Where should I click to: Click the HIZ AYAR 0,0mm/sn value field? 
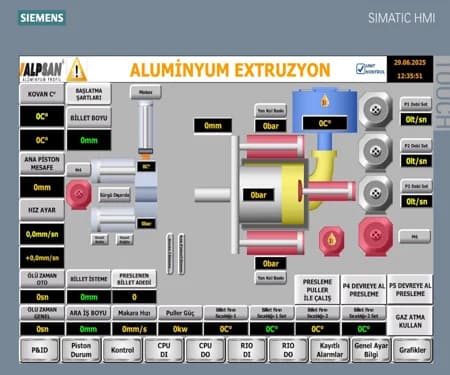coord(42,234)
